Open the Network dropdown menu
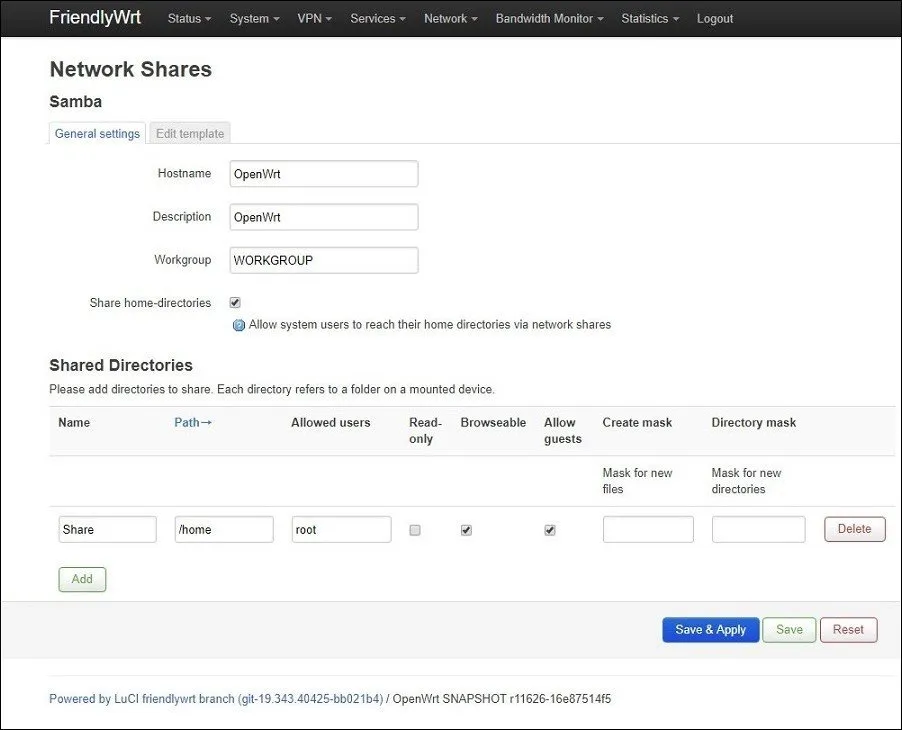902x730 pixels. tap(450, 18)
